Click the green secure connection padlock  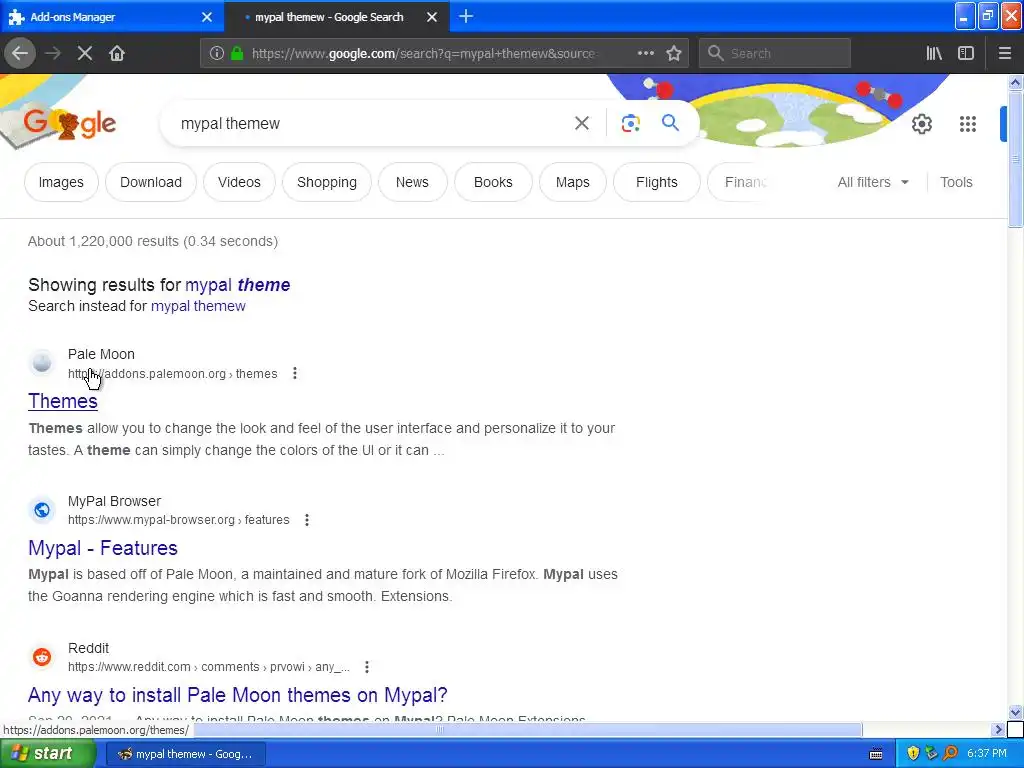point(237,53)
